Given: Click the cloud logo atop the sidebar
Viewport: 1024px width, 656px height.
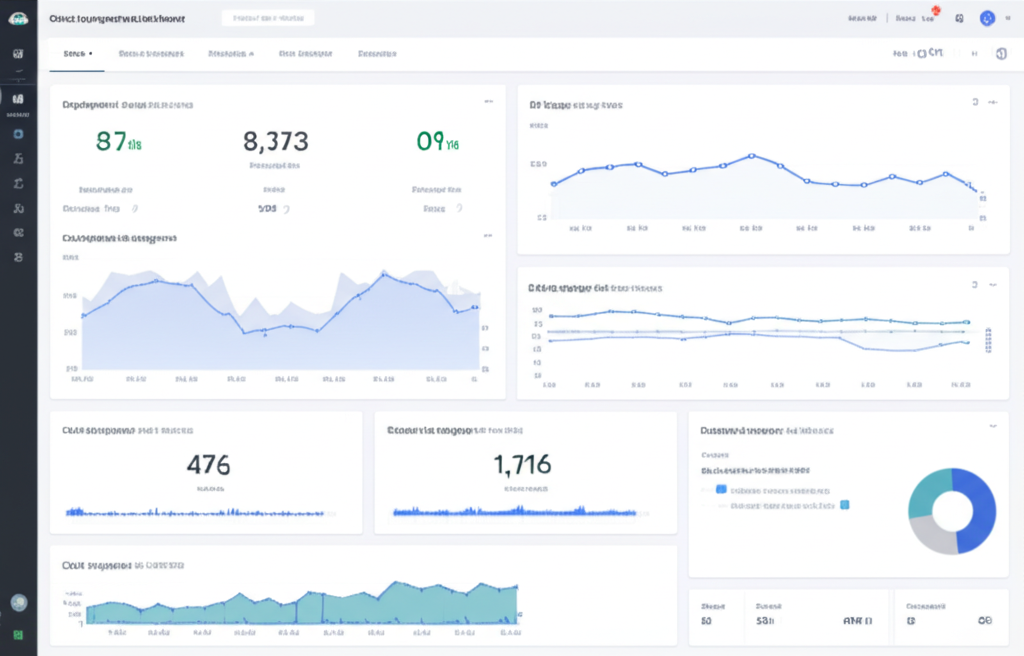Looking at the screenshot, I should (x=18, y=18).
